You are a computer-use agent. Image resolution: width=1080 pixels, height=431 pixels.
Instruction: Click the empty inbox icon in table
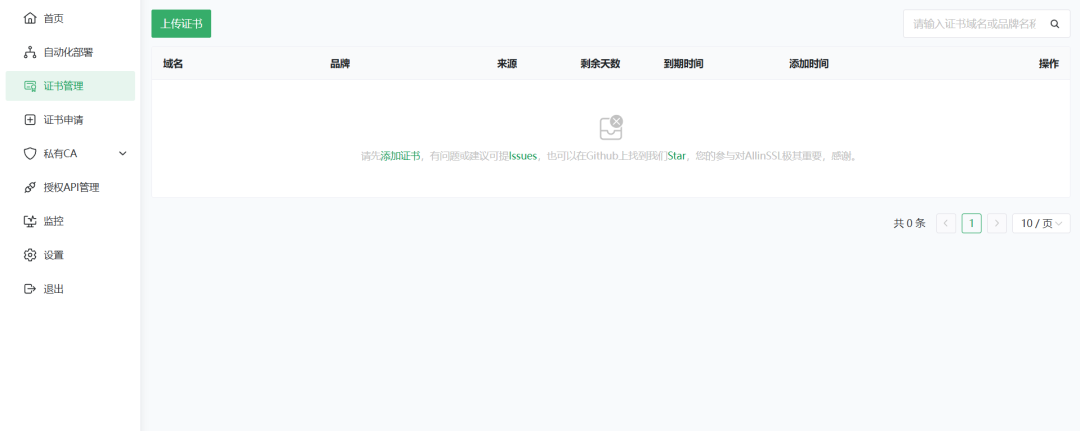[x=611, y=127]
